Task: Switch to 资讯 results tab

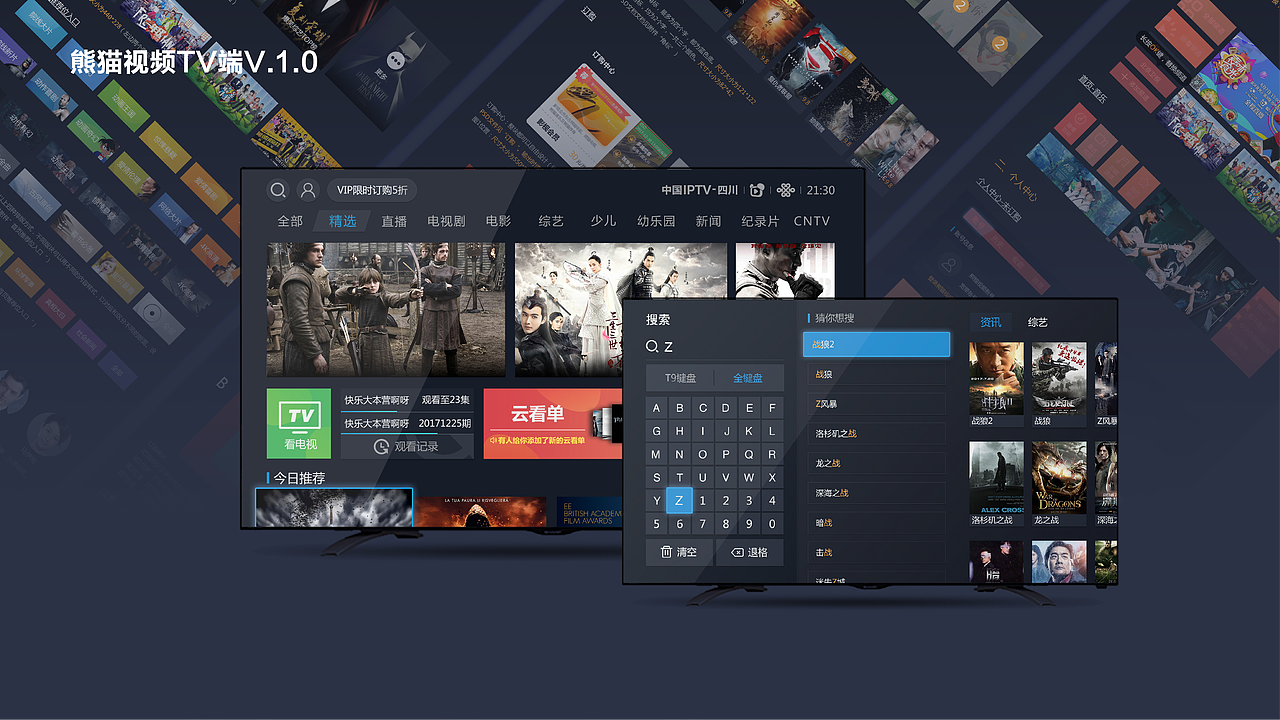Action: [x=991, y=322]
